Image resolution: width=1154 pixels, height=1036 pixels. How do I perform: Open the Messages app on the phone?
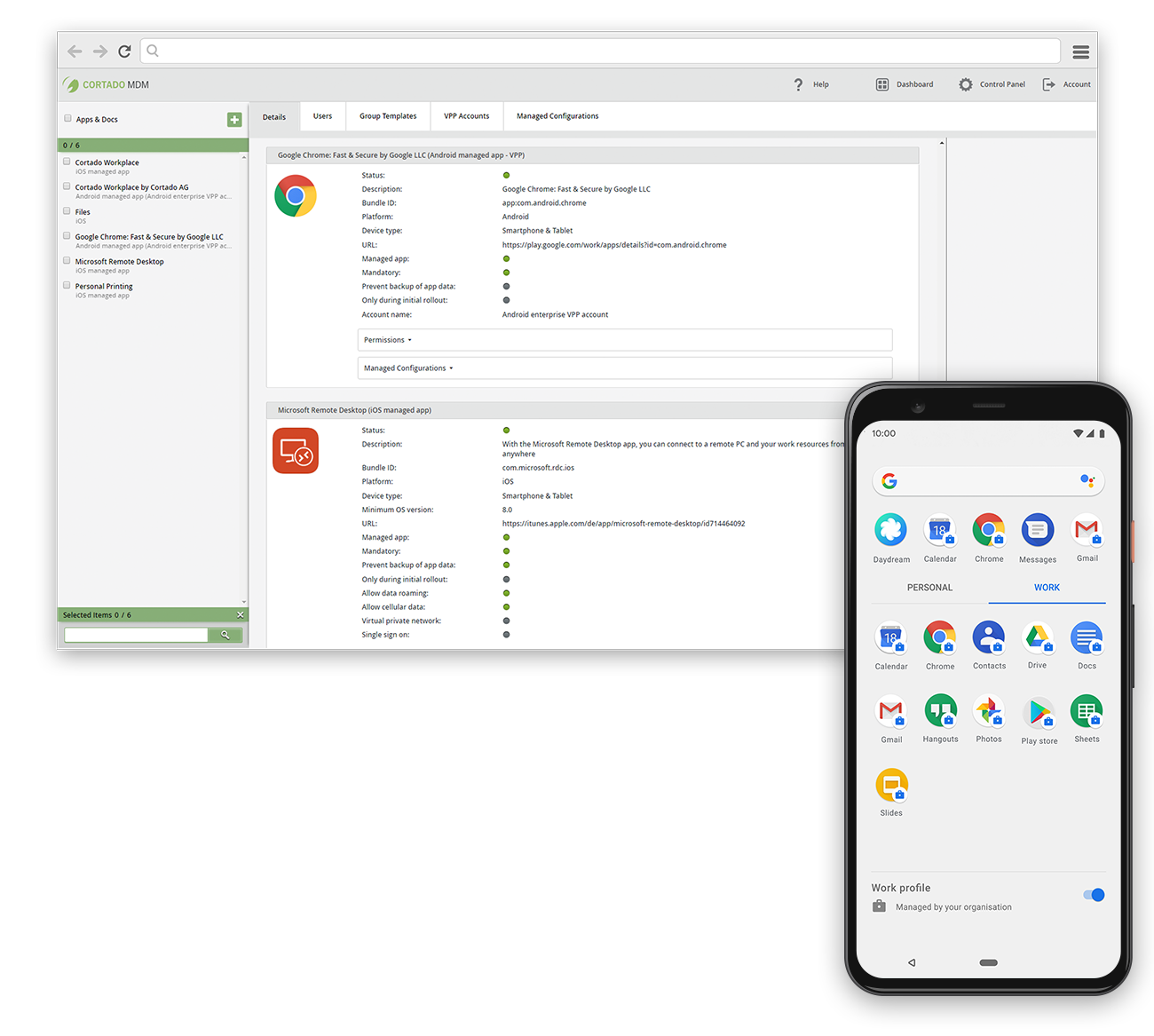1037,530
